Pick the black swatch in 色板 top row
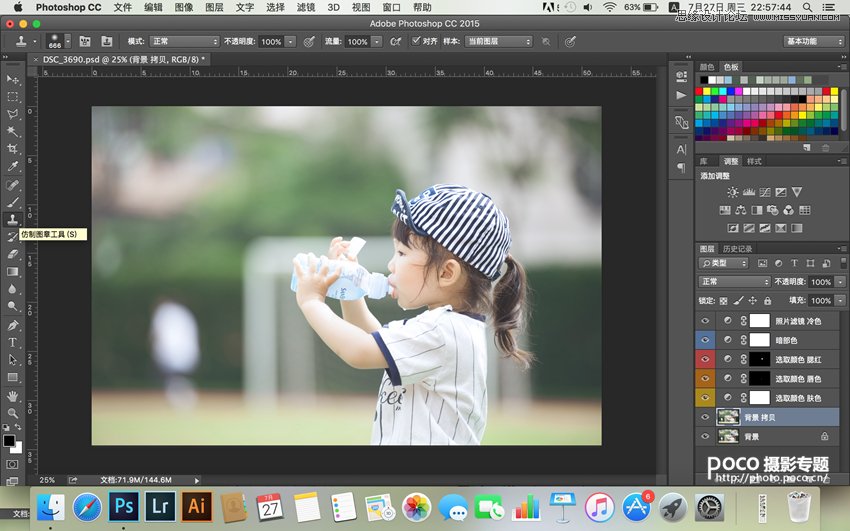 704,80
